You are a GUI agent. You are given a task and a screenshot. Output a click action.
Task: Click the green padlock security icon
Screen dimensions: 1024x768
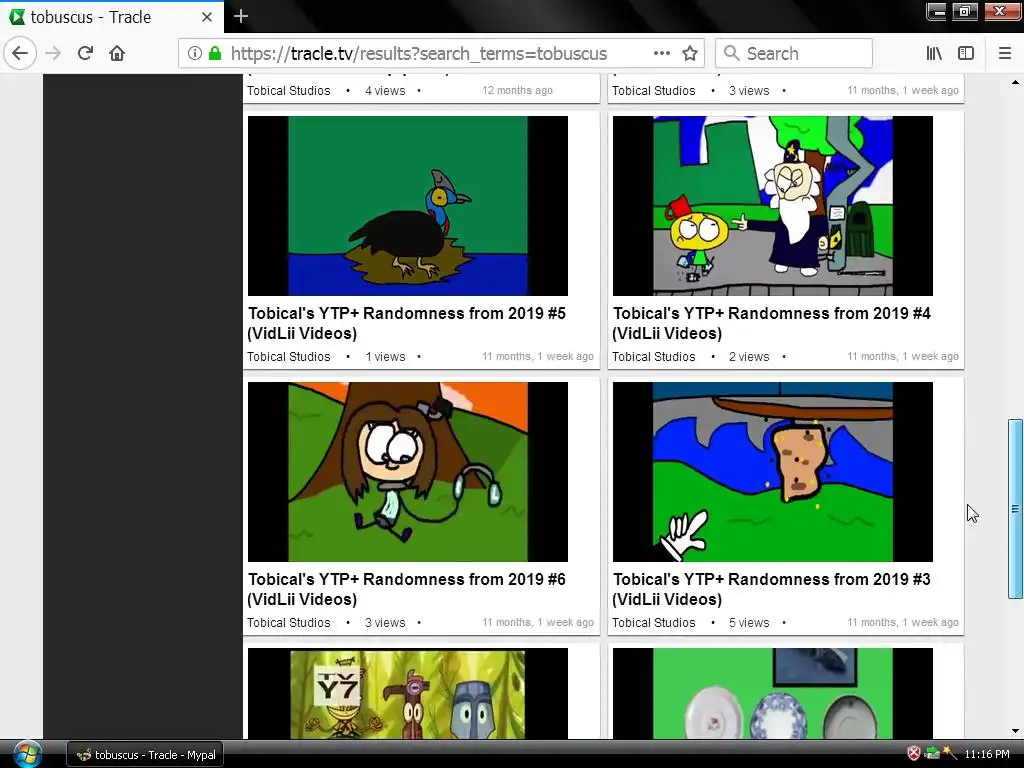tap(215, 53)
